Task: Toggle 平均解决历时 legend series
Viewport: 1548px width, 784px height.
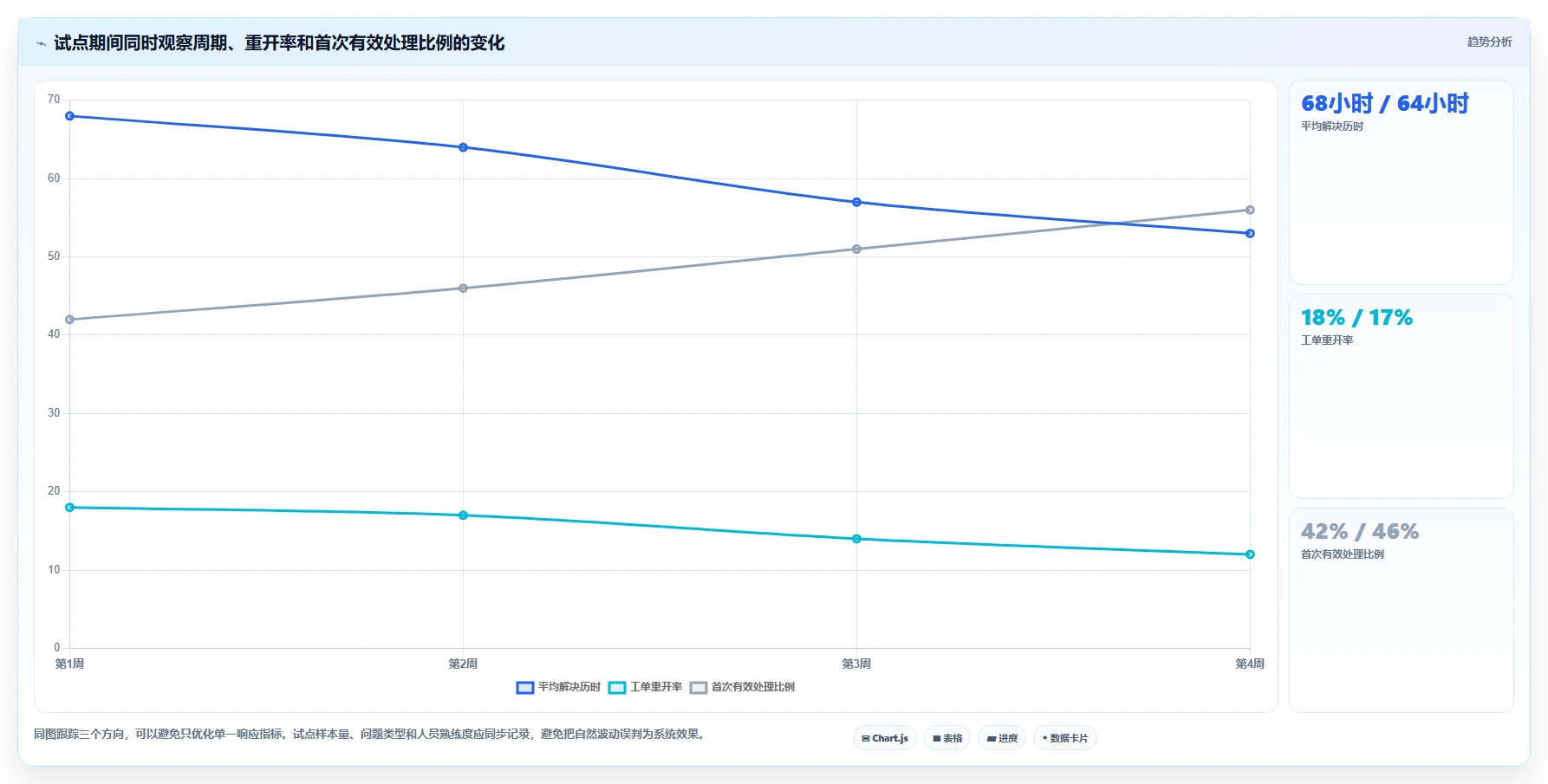Action: (558, 687)
